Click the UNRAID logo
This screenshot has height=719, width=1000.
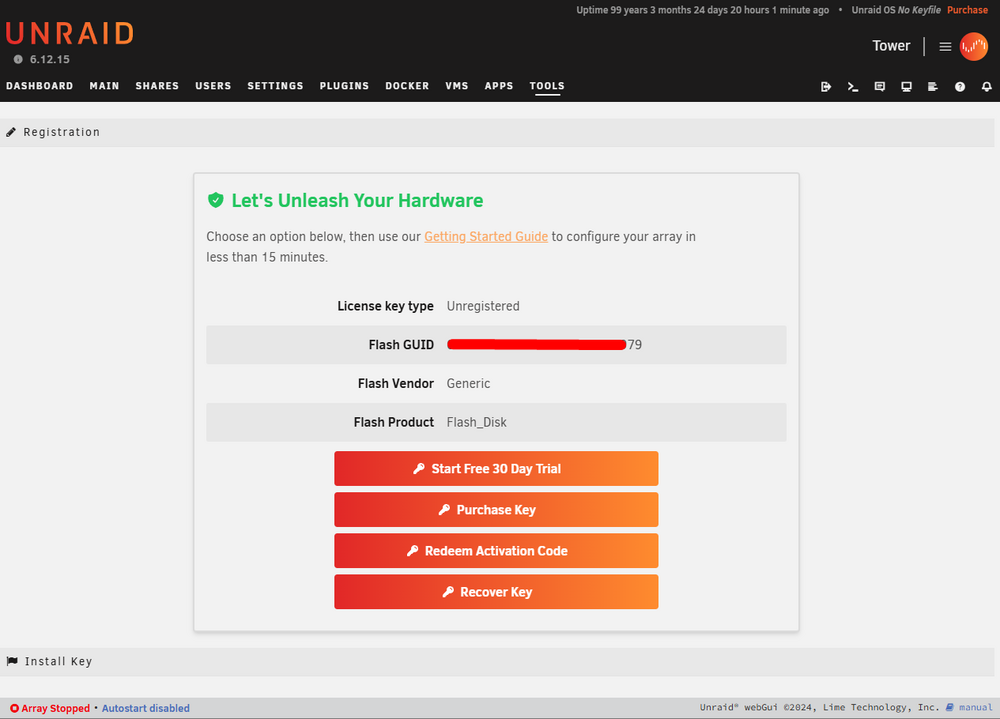(x=70, y=33)
